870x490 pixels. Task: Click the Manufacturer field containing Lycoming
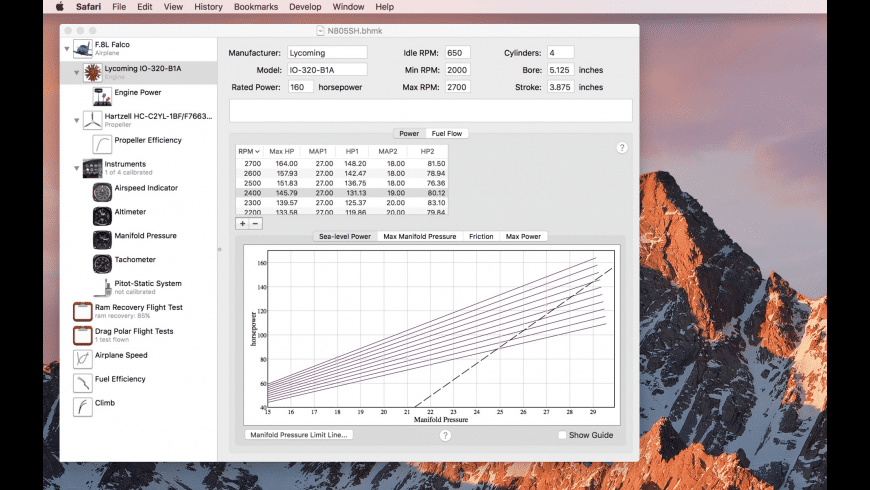tap(327, 53)
